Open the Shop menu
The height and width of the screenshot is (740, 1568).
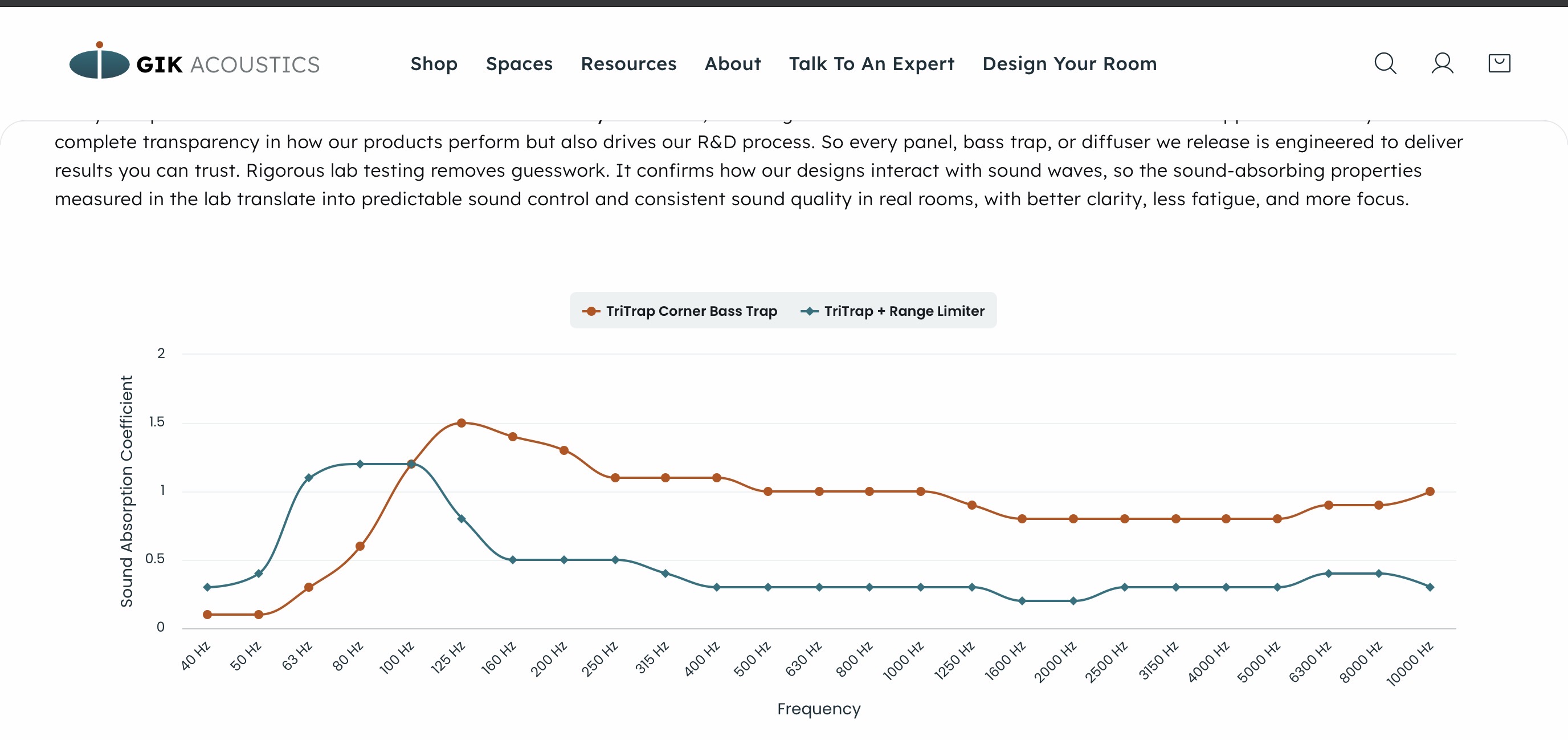point(434,63)
